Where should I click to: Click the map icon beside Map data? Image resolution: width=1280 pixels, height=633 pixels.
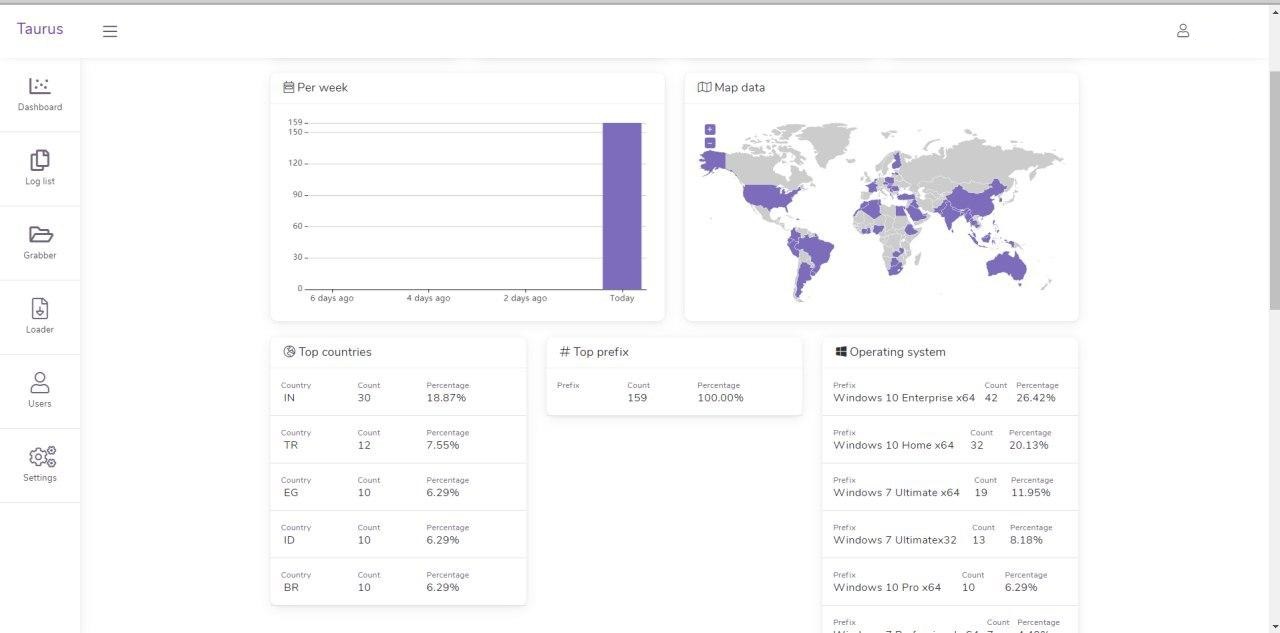pyautogui.click(x=704, y=87)
